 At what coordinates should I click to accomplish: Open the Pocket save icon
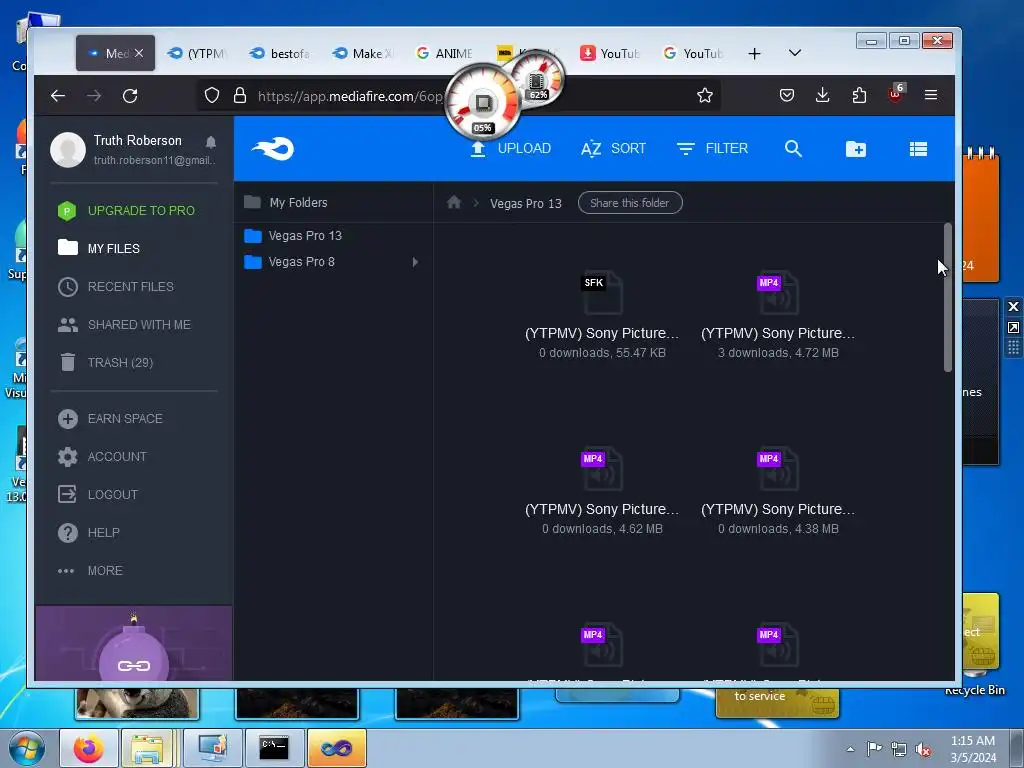pyautogui.click(x=787, y=95)
